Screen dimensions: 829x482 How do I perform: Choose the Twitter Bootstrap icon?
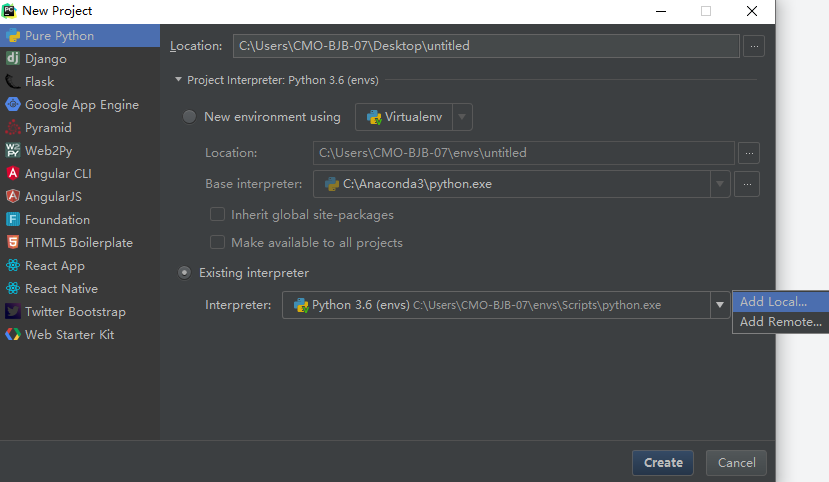pyautogui.click(x=13, y=311)
